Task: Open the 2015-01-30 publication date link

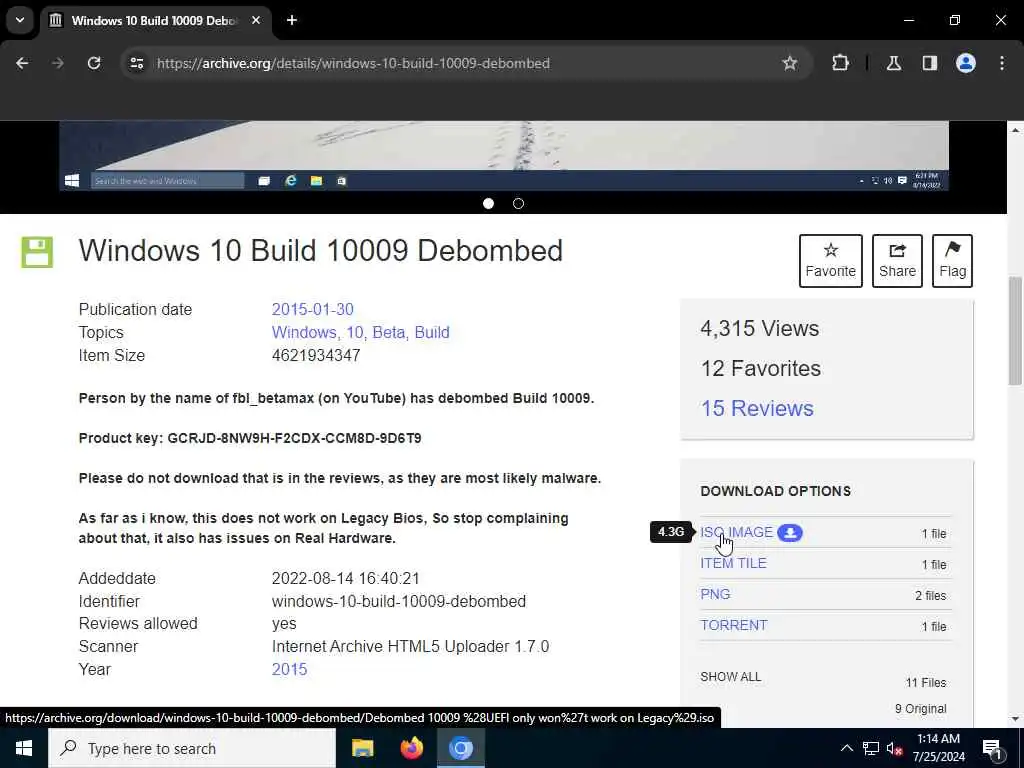Action: coord(313,310)
